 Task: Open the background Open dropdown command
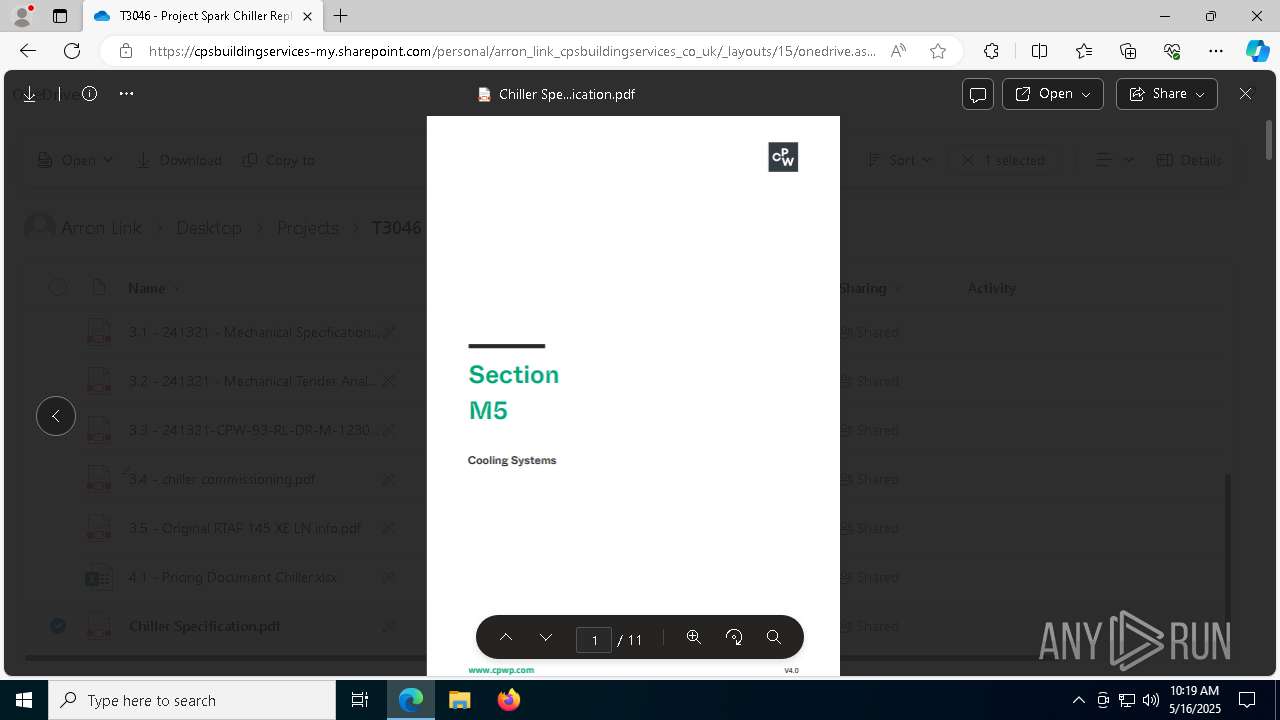click(76, 160)
